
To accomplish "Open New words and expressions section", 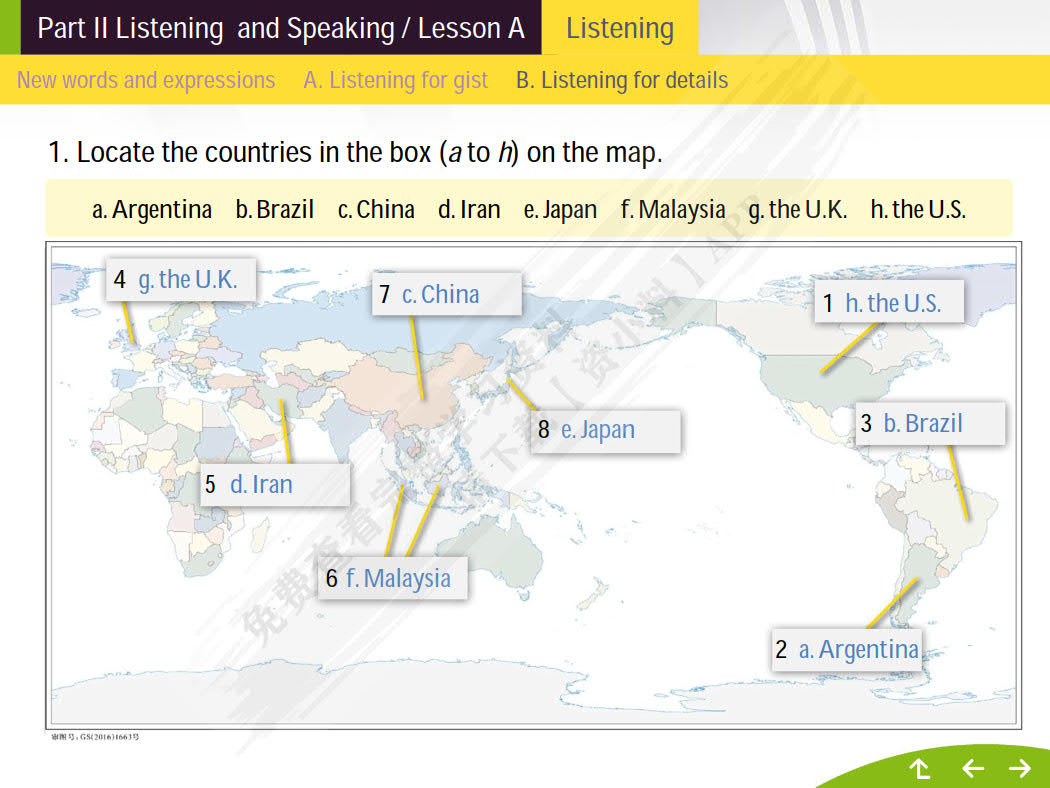I will pos(146,80).
